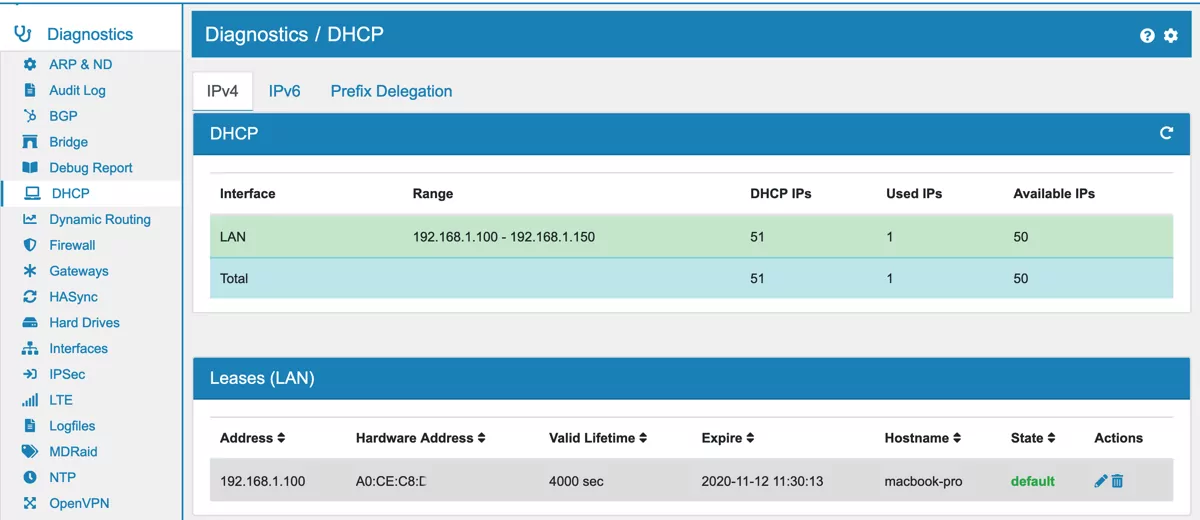Click the Total row label
Image resolution: width=1200 pixels, height=520 pixels.
[234, 278]
